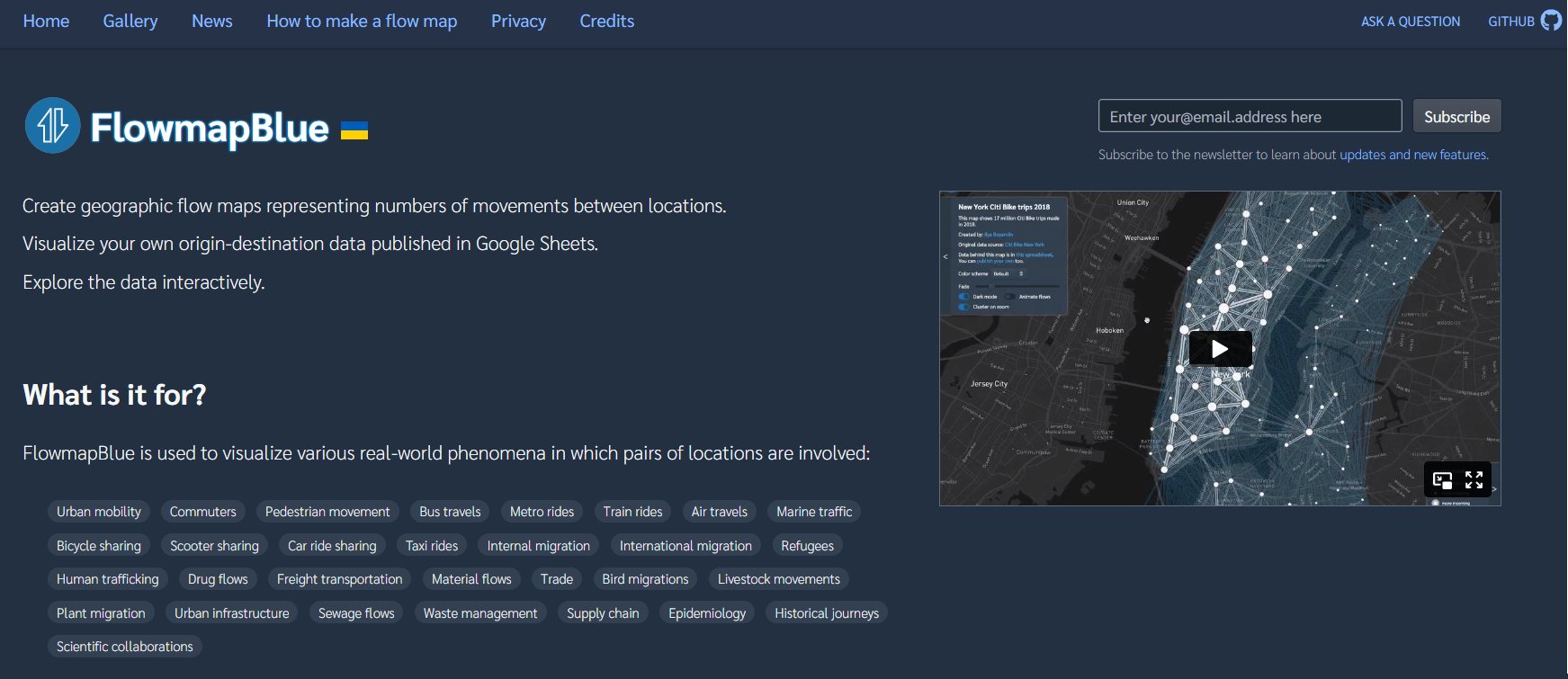Choose the Human trafficking tag
This screenshot has width=1568, height=679.
click(x=108, y=579)
